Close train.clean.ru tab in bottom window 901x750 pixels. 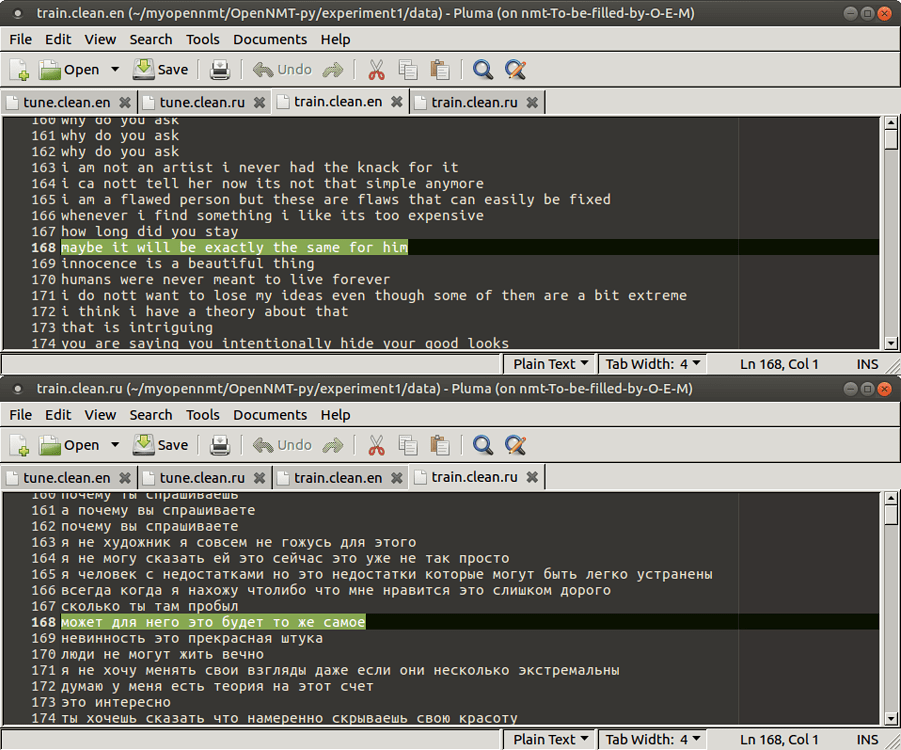[x=533, y=477]
